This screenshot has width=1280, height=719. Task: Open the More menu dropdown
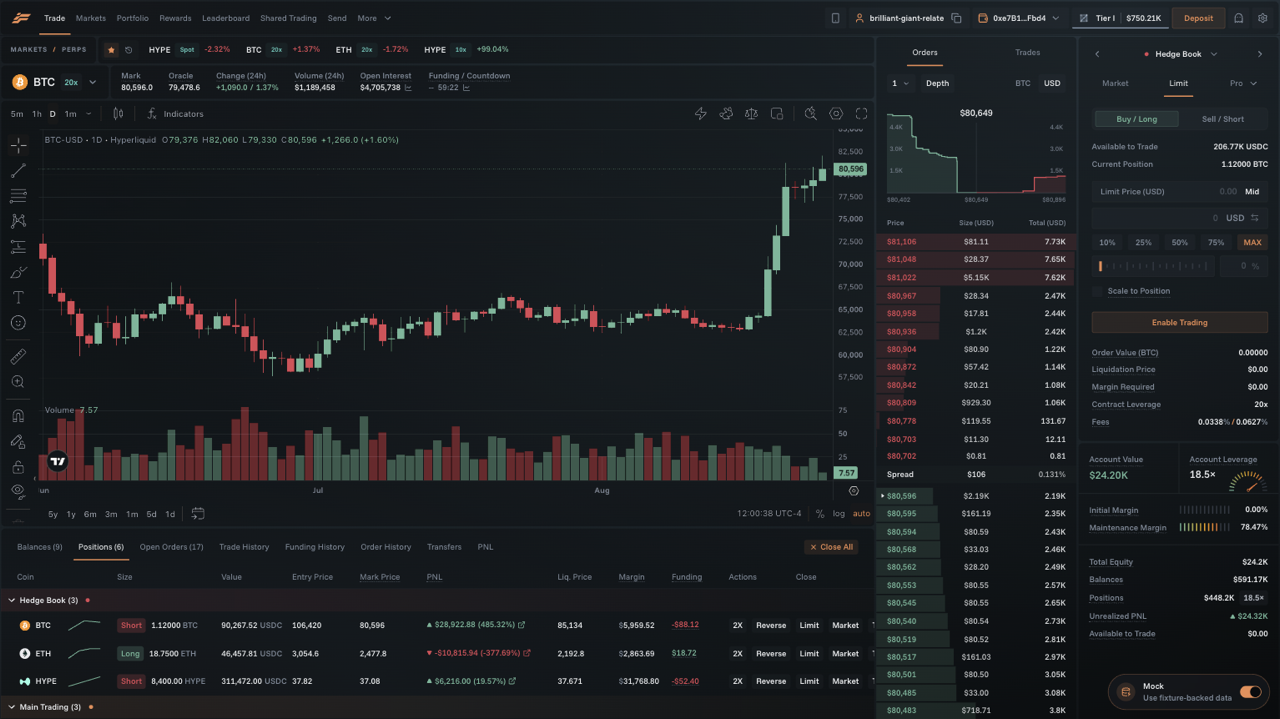(x=374, y=18)
